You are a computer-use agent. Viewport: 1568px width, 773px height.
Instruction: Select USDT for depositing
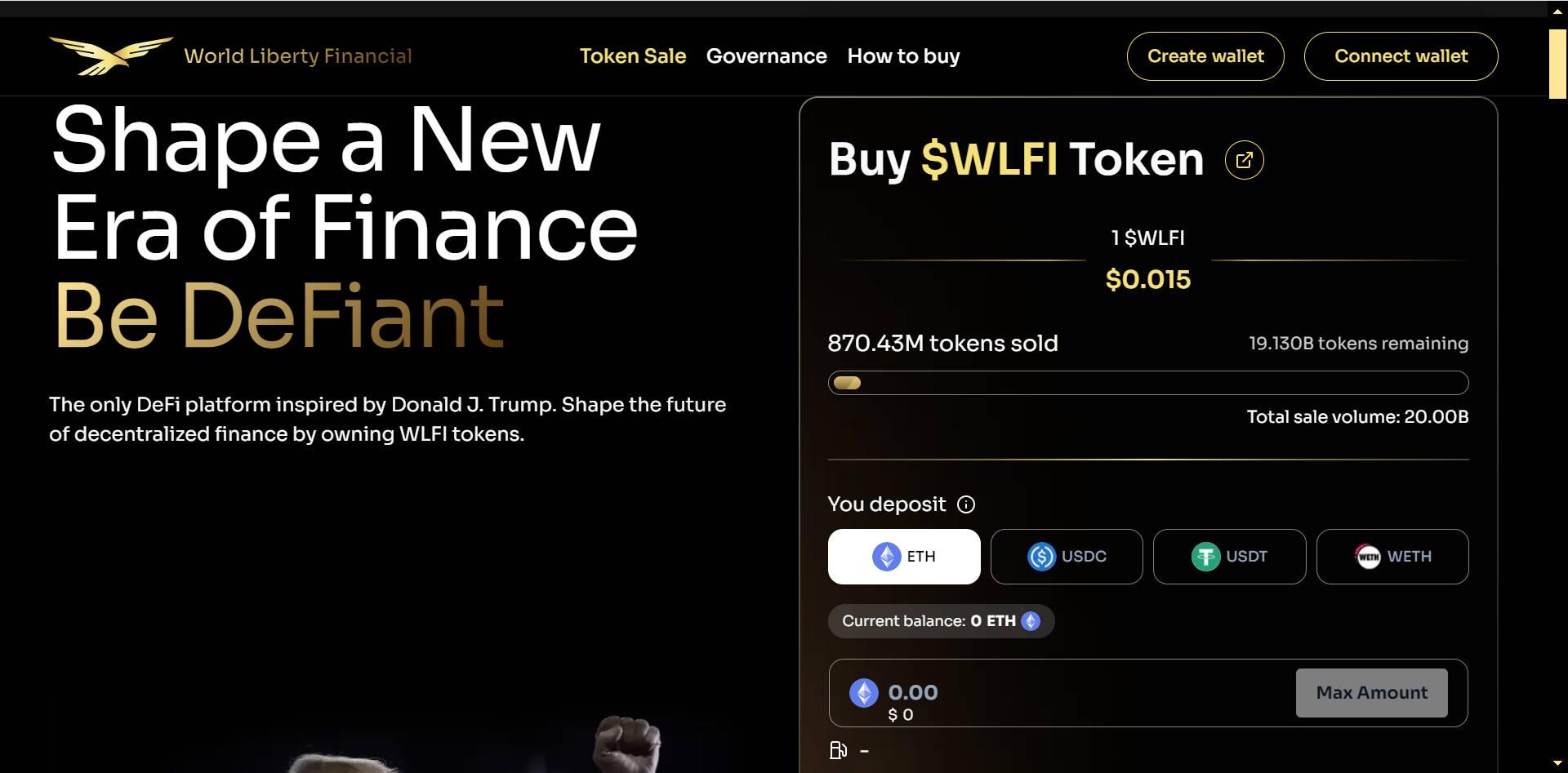(1229, 557)
